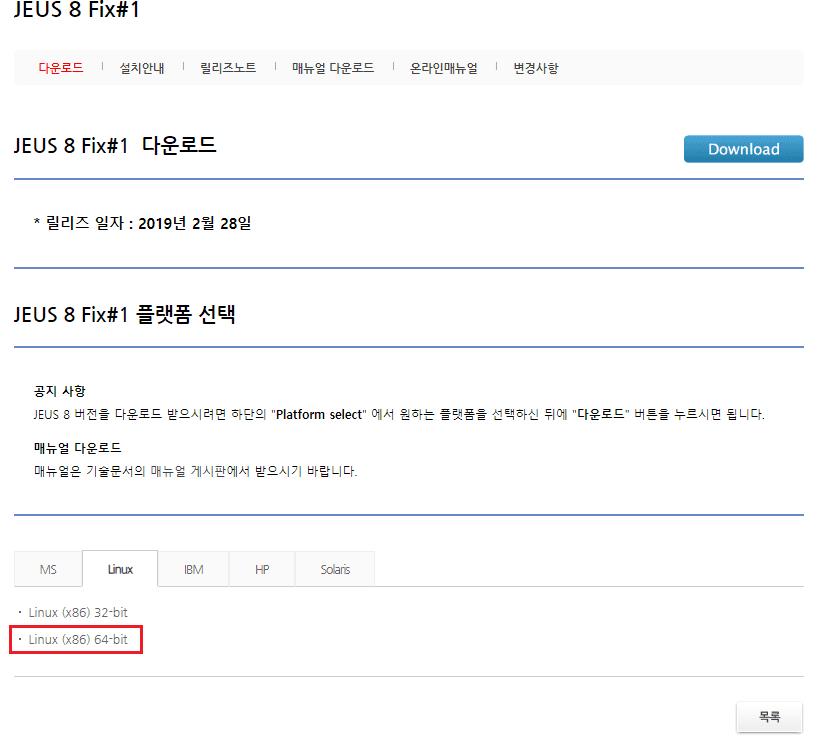Click the 매뉴얼은 기술문서의 매뉴얼 게시판 sentence

point(195,471)
